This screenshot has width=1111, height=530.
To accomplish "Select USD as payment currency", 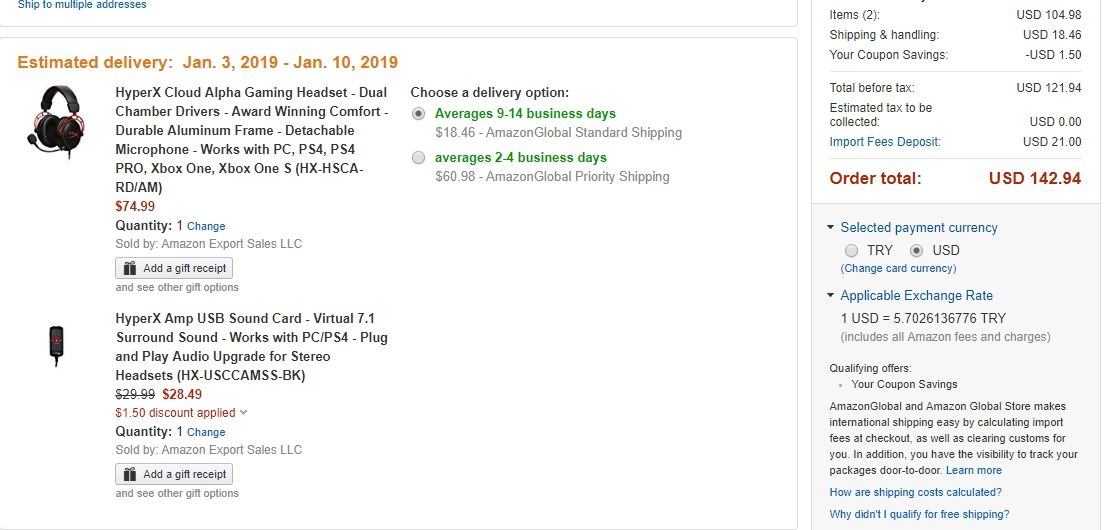I will 916,250.
